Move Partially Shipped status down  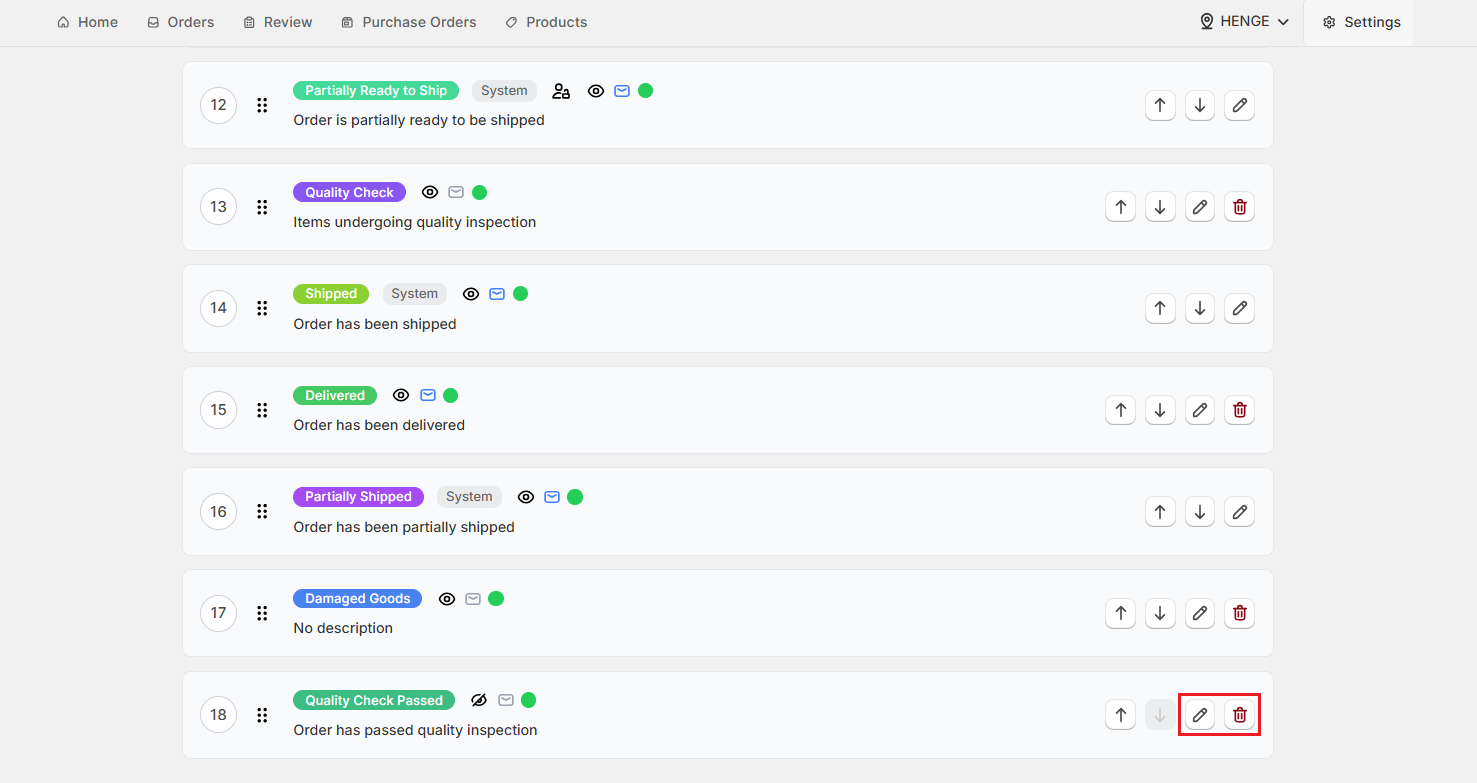tap(1200, 511)
